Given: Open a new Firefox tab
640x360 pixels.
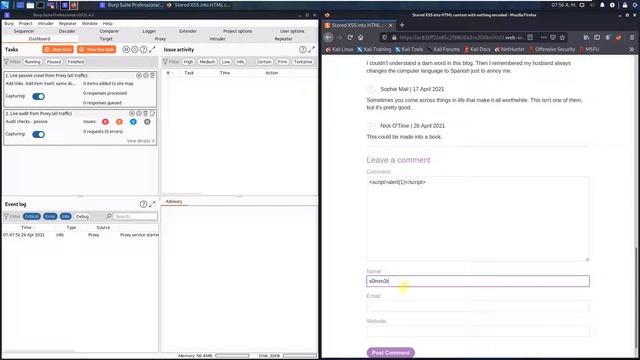Looking at the screenshot, I should point(402,25).
